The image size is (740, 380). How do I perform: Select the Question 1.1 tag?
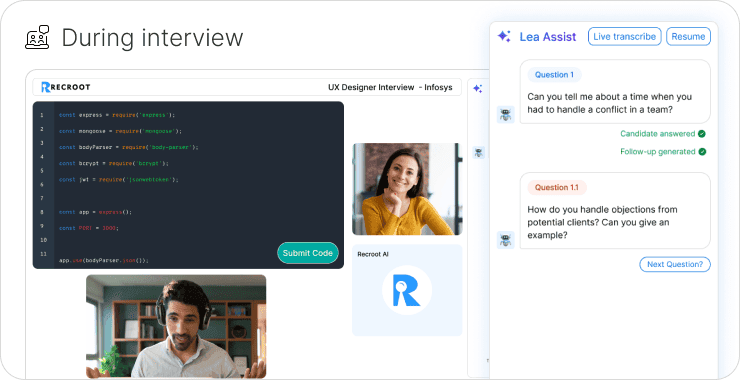coord(556,187)
